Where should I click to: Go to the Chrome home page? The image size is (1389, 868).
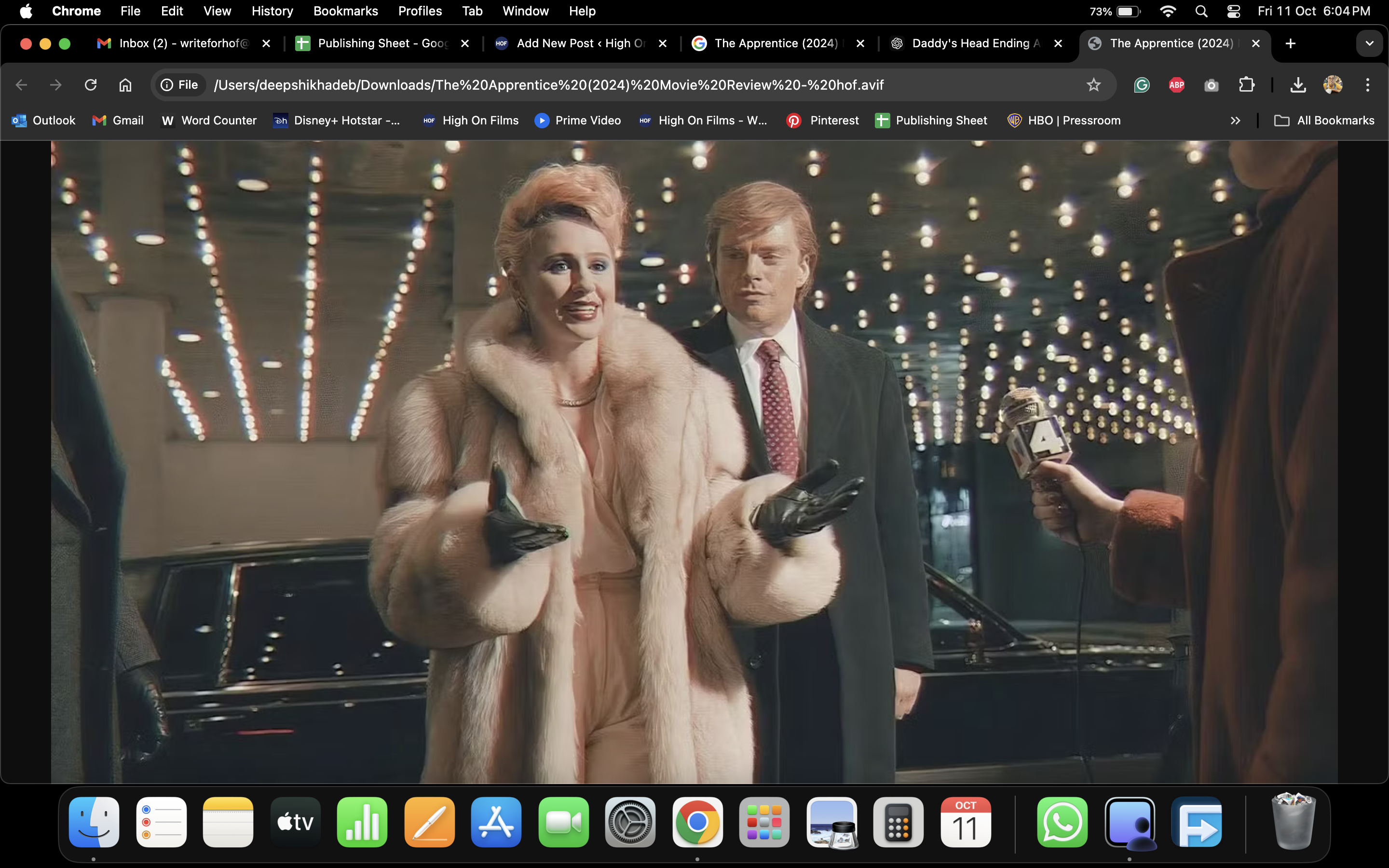pos(125,85)
